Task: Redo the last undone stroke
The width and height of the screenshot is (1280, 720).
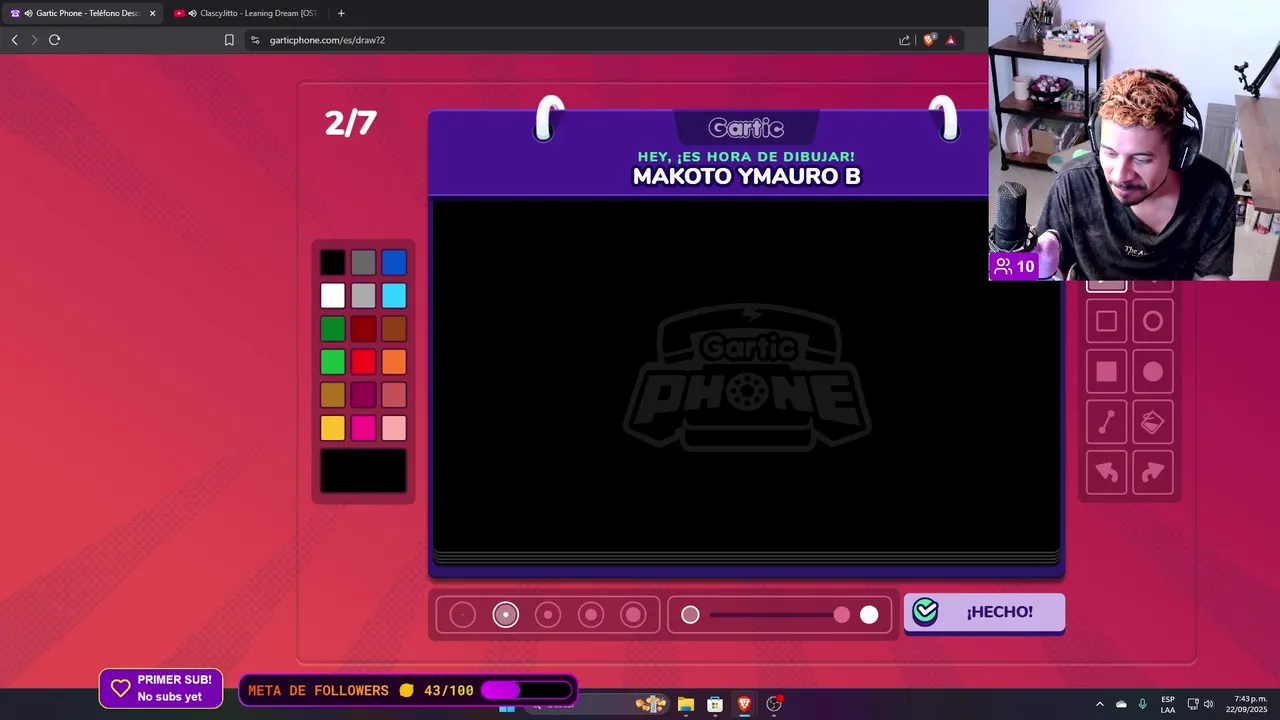Action: pos(1153,472)
